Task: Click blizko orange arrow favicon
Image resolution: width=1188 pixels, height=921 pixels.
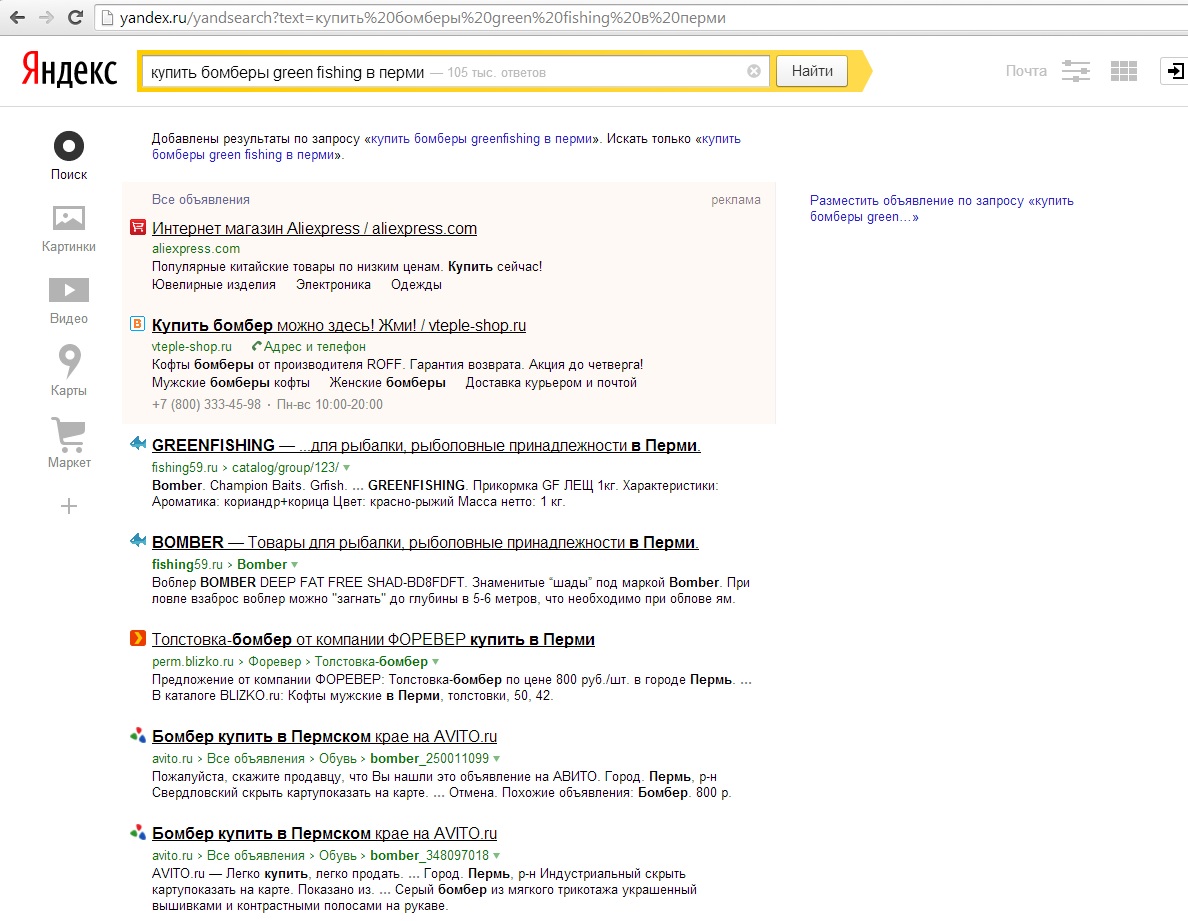Action: (x=137, y=638)
